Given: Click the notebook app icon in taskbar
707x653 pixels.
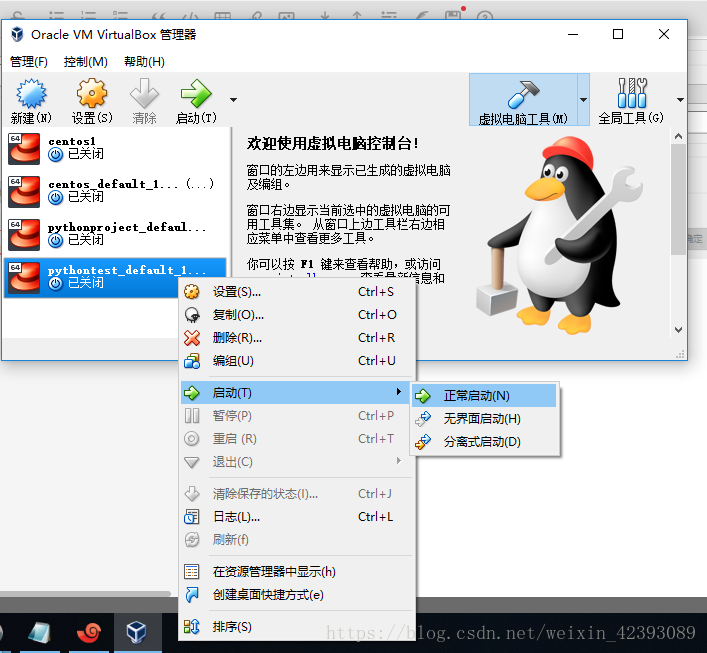Looking at the screenshot, I should [39, 632].
